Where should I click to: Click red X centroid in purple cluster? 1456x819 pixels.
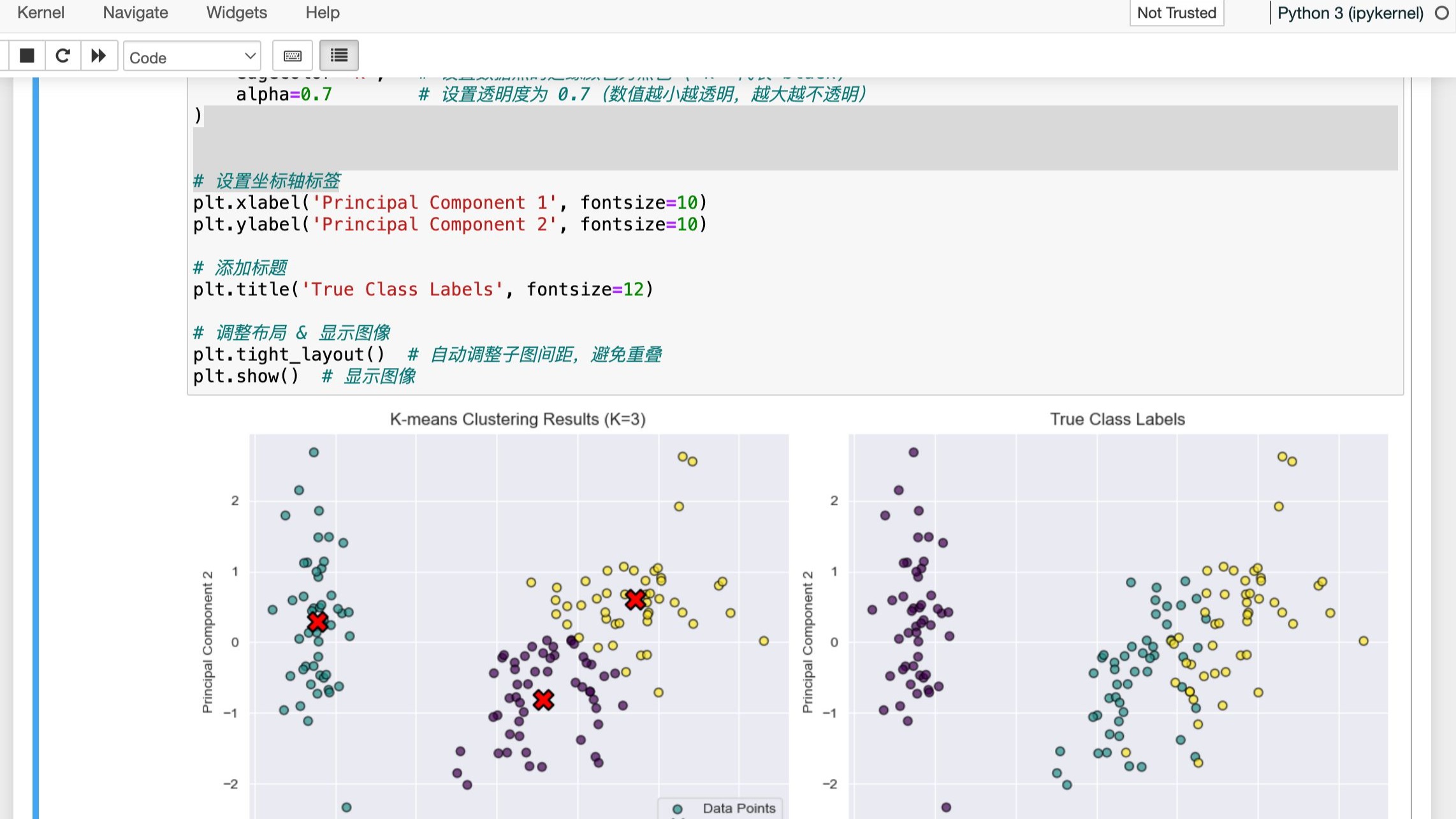pos(543,700)
